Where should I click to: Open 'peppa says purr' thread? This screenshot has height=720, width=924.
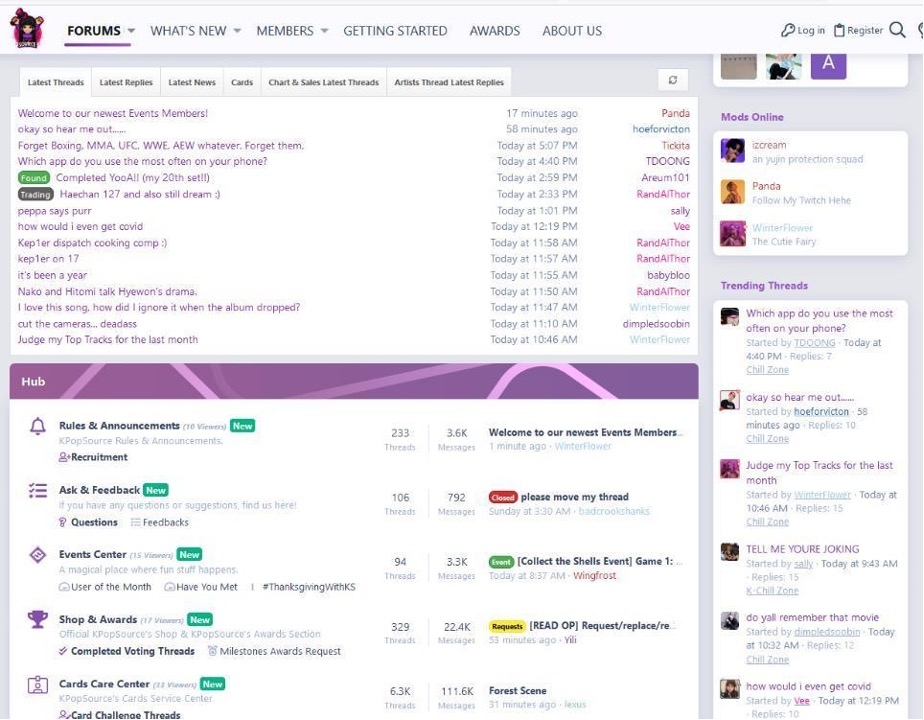54,210
